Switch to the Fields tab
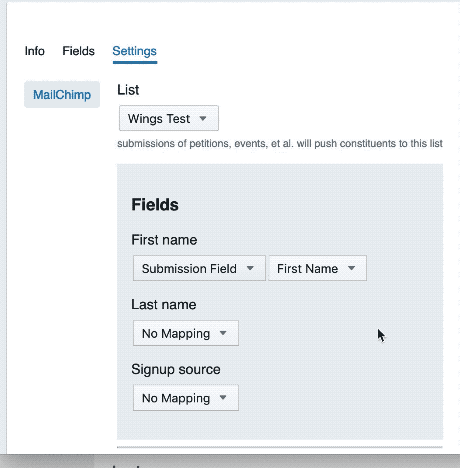The width and height of the screenshot is (460, 468). (x=79, y=51)
